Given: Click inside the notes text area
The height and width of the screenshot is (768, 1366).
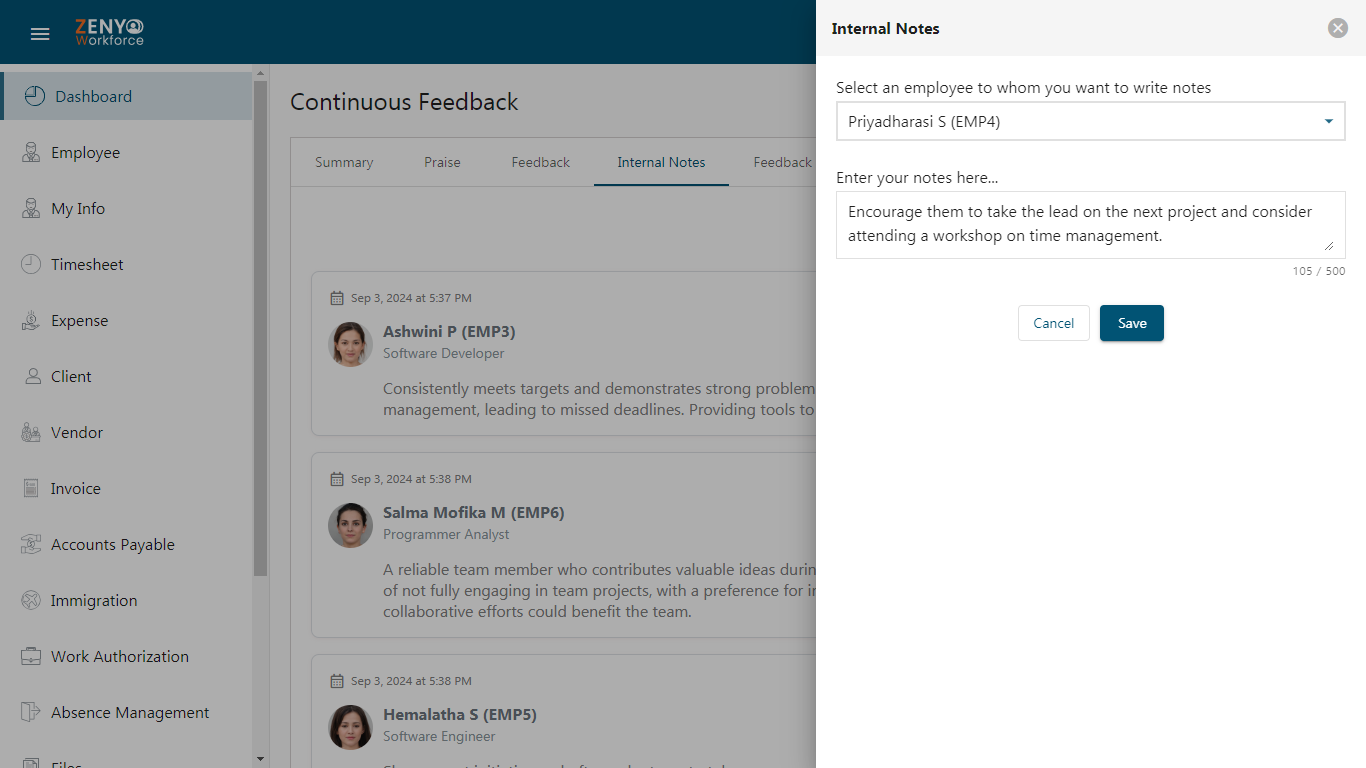Looking at the screenshot, I should pyautogui.click(x=1091, y=225).
